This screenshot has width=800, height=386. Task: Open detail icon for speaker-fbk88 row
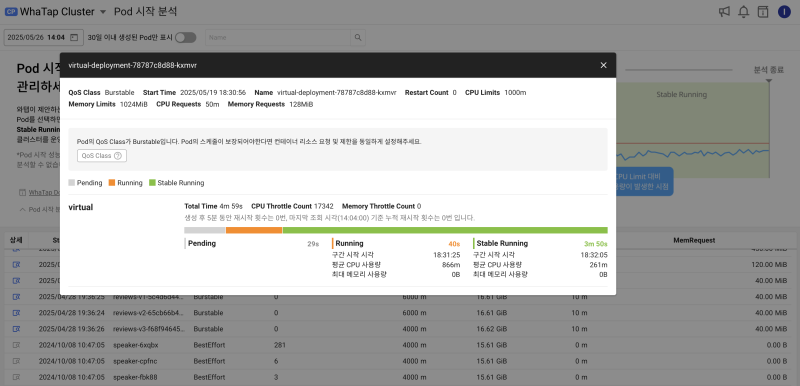[x=16, y=377]
